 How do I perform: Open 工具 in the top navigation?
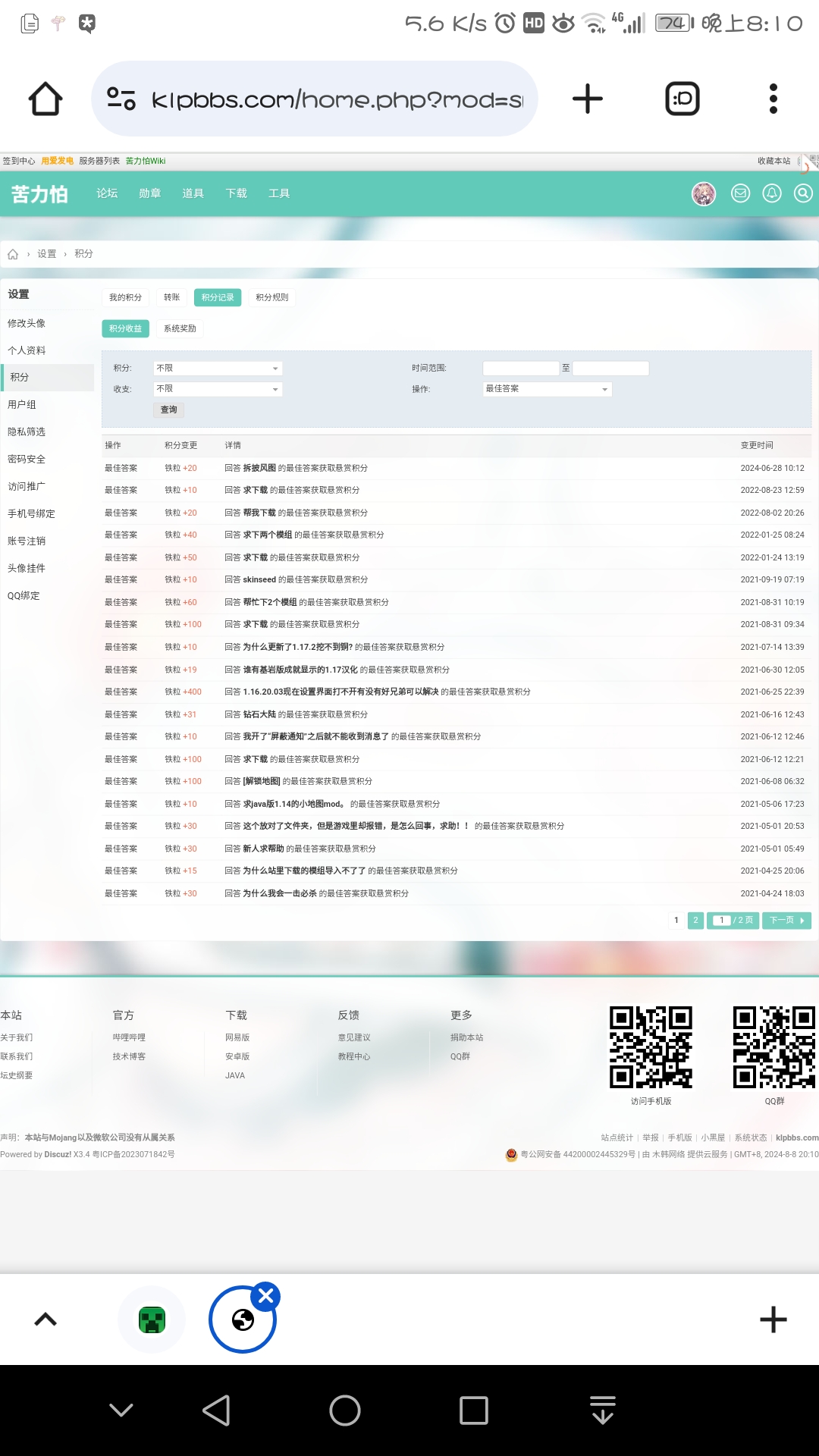click(x=279, y=193)
